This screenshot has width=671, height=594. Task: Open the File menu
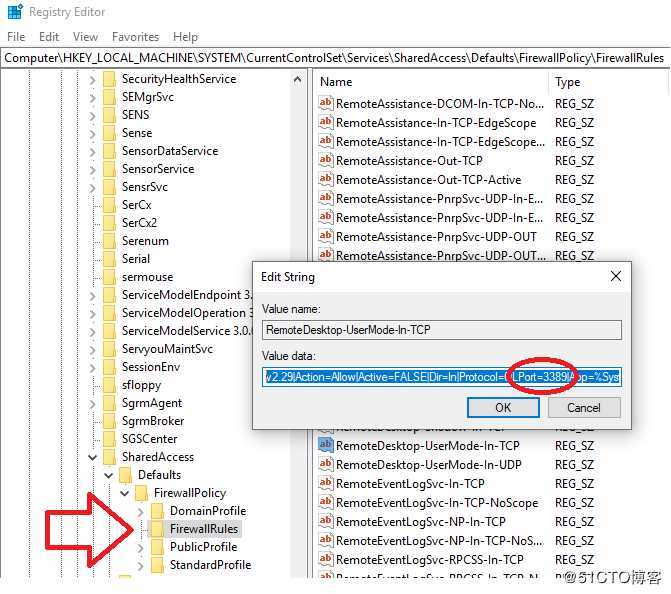pyautogui.click(x=16, y=37)
